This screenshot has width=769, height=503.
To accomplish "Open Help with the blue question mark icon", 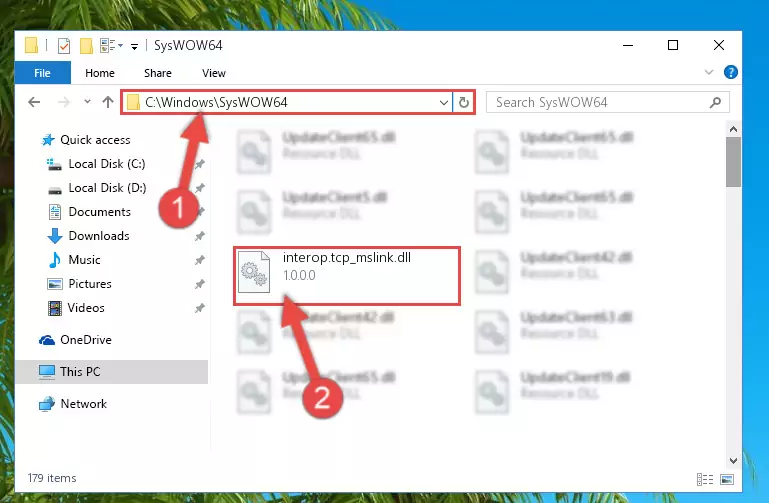I will click(x=730, y=73).
